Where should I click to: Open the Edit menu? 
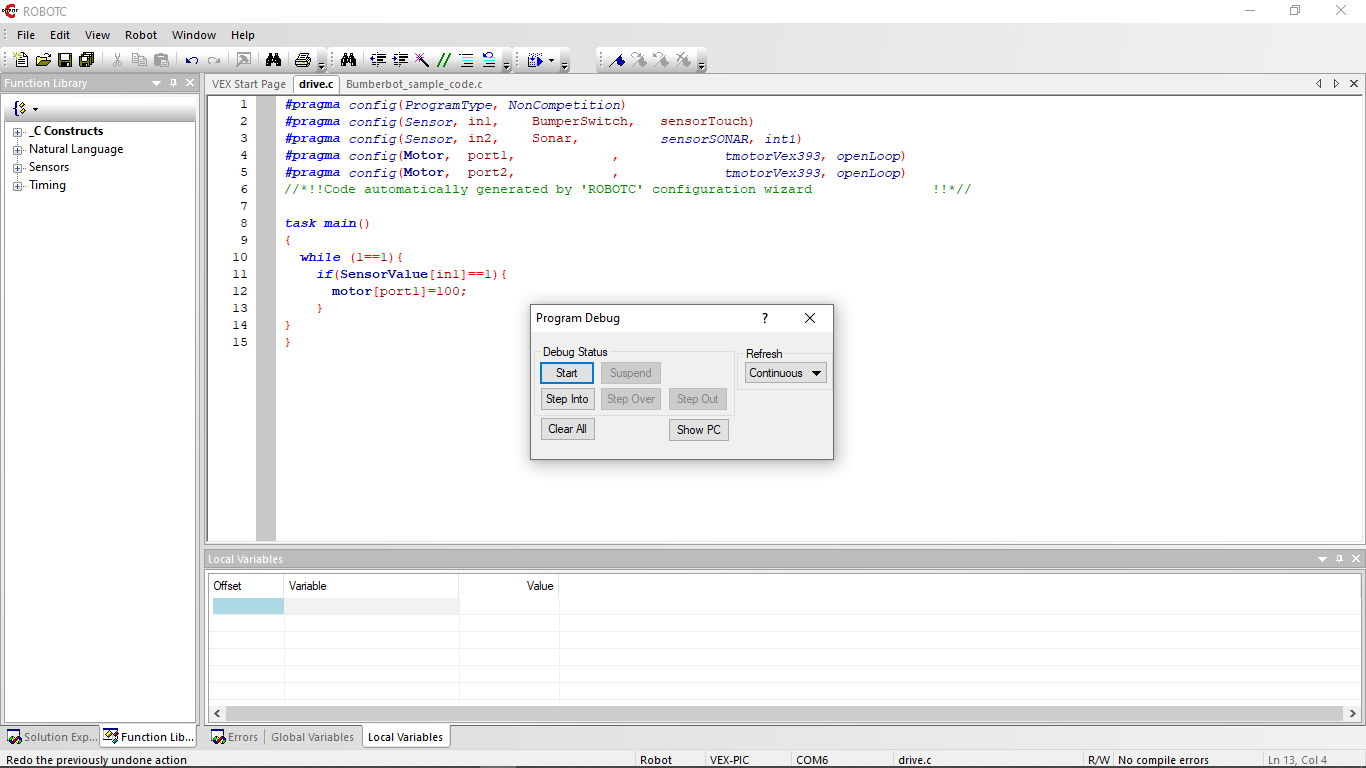tap(60, 35)
